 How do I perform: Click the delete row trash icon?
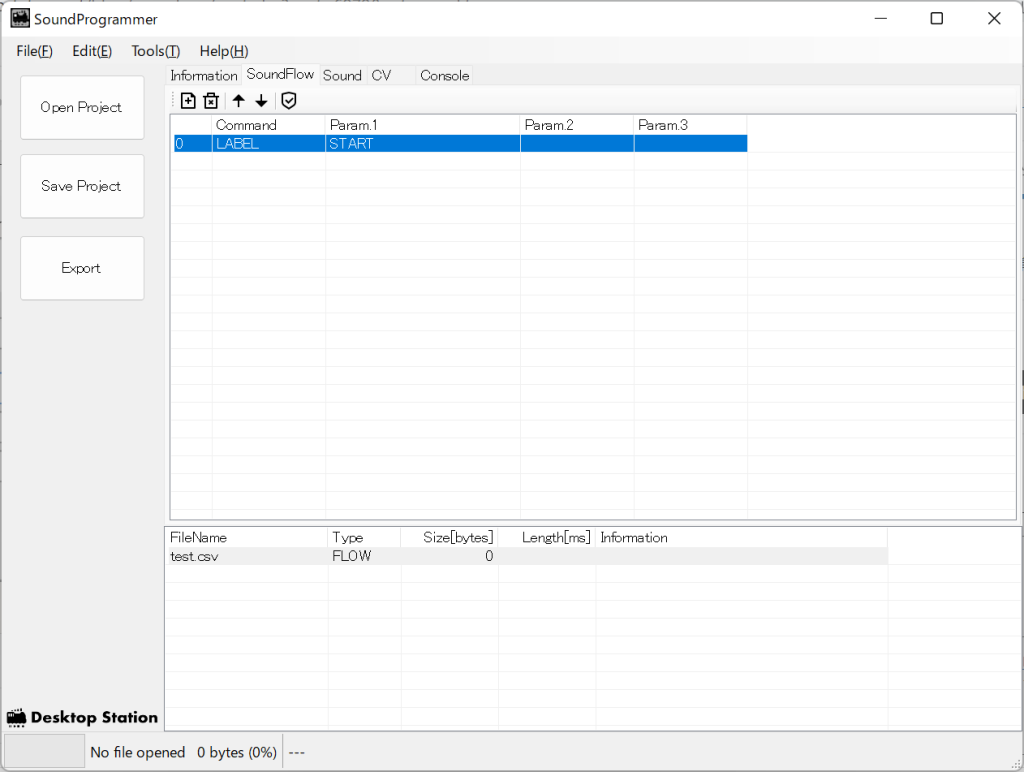coord(211,100)
